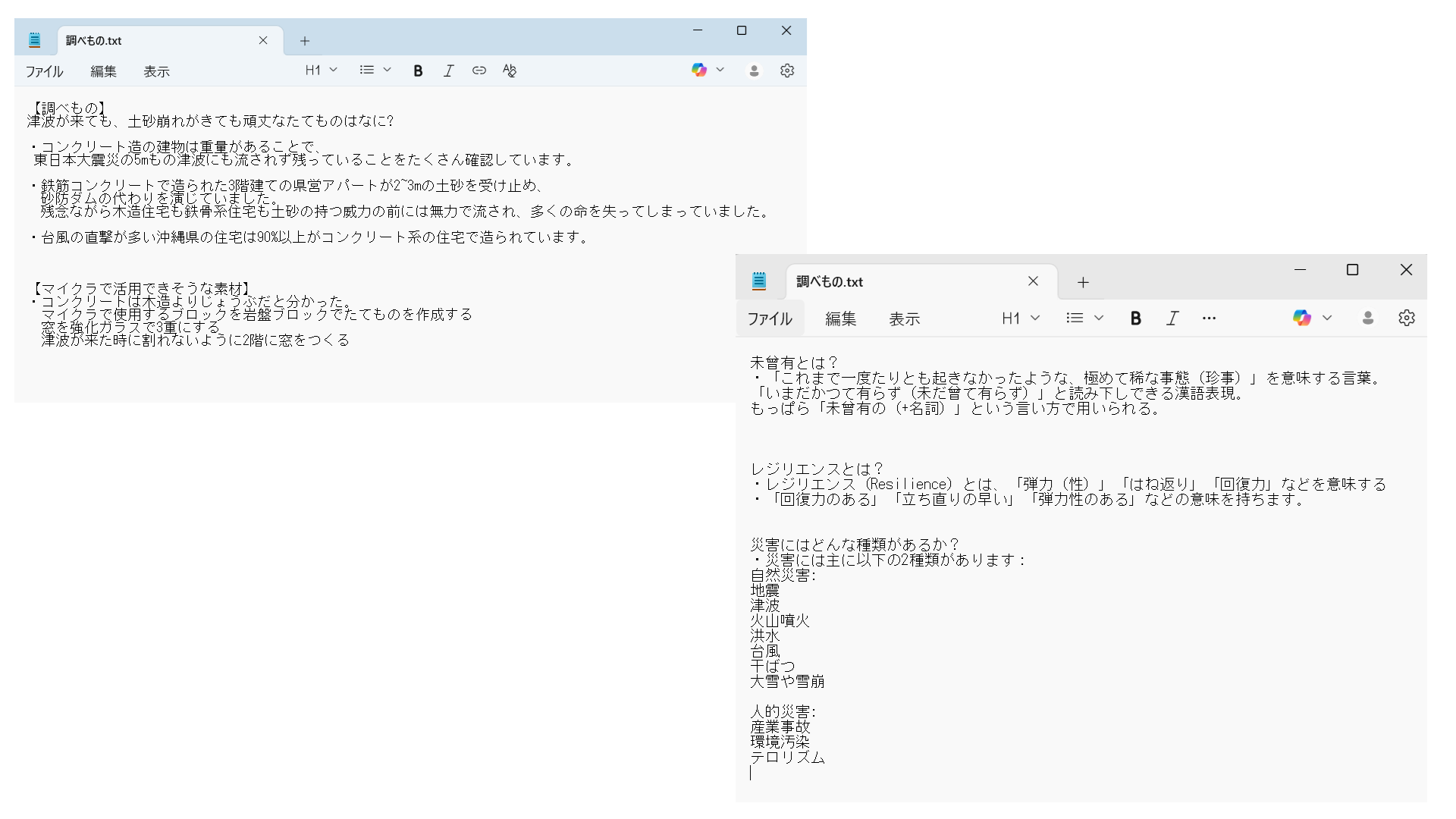Screen dimensions: 1456x819
Task: Click the テロリズム line
Action: pos(787,758)
